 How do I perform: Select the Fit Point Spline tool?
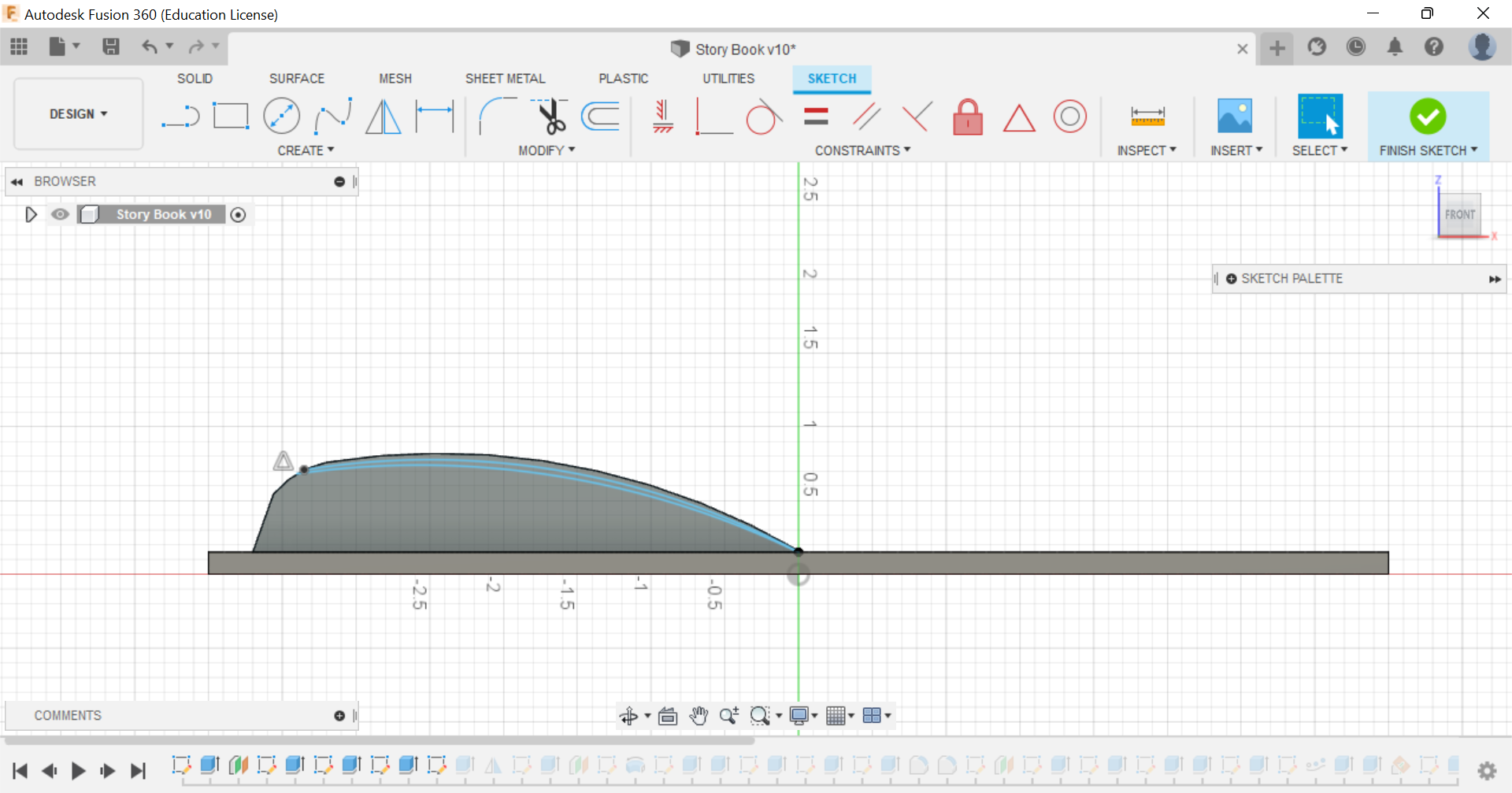[332, 117]
